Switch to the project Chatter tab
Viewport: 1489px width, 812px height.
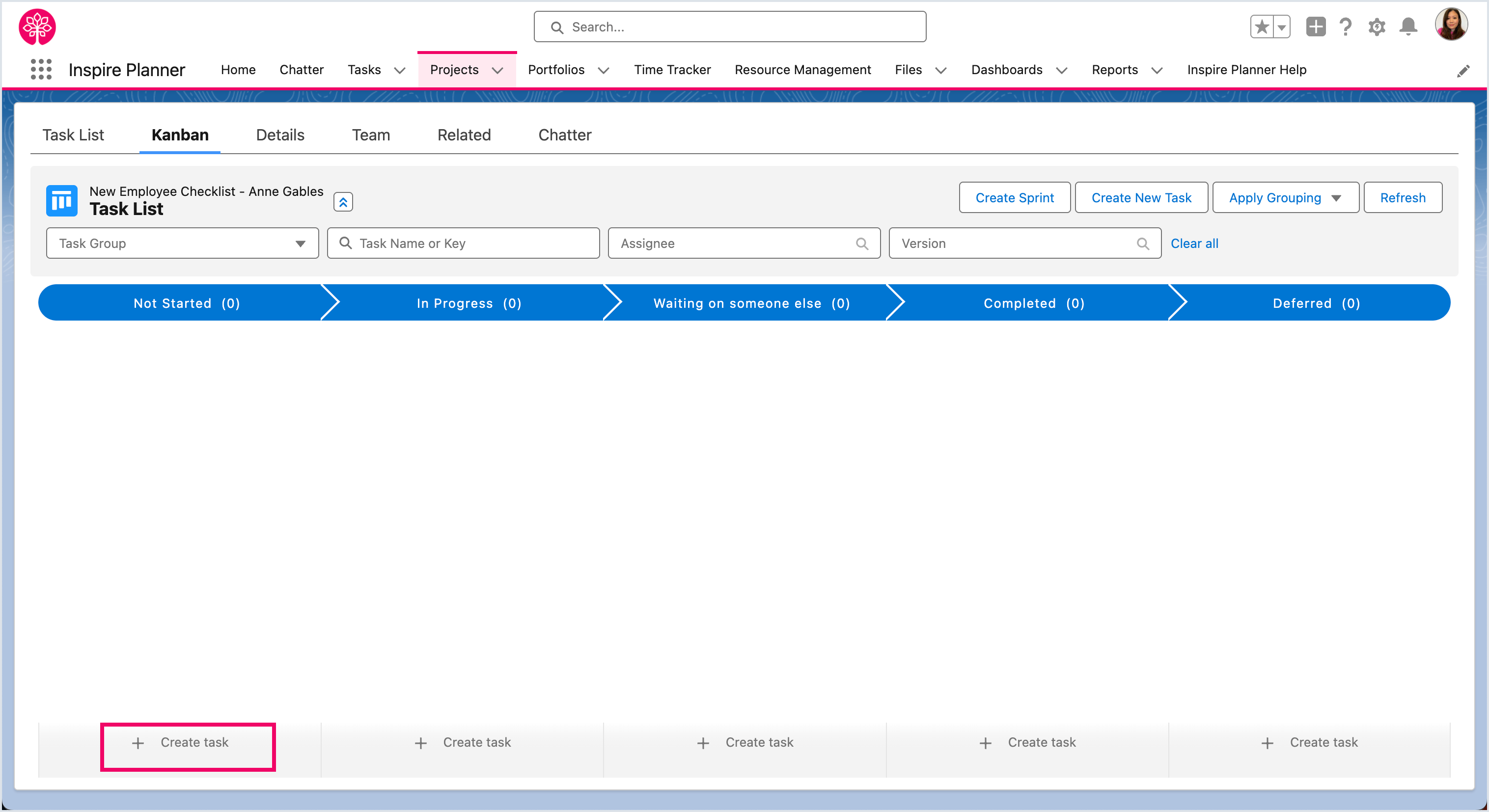565,135
